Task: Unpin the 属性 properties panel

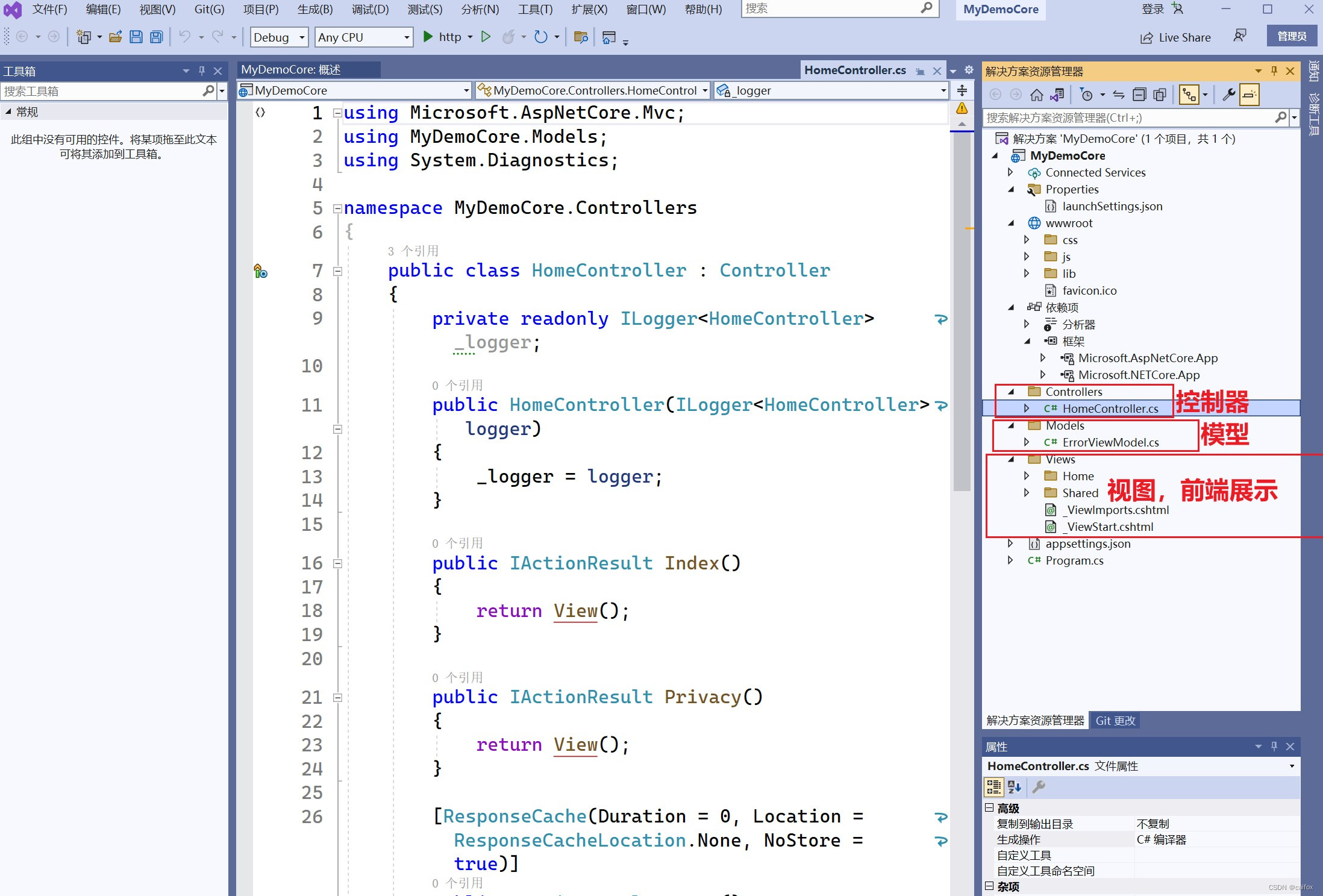Action: point(1273,746)
